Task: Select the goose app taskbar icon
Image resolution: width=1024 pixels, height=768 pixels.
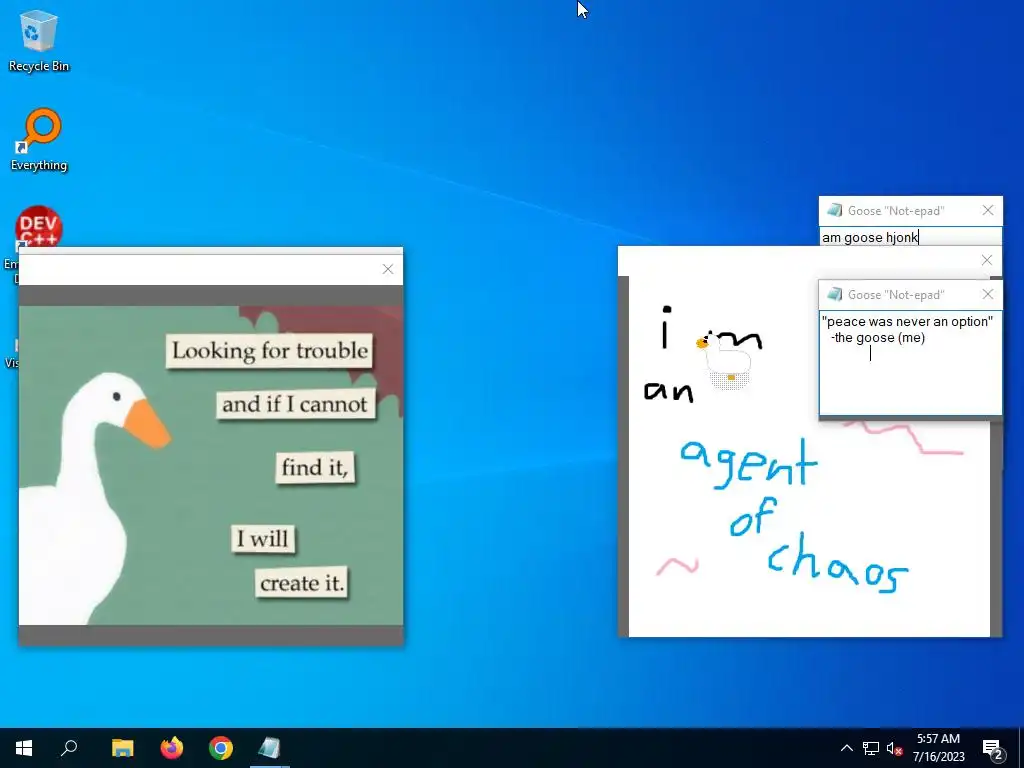Action: coord(269,748)
